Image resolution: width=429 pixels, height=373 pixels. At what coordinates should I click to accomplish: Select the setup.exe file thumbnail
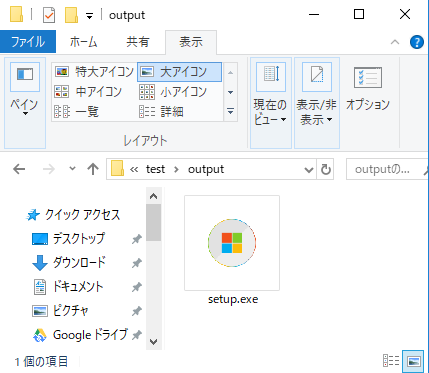pos(232,243)
